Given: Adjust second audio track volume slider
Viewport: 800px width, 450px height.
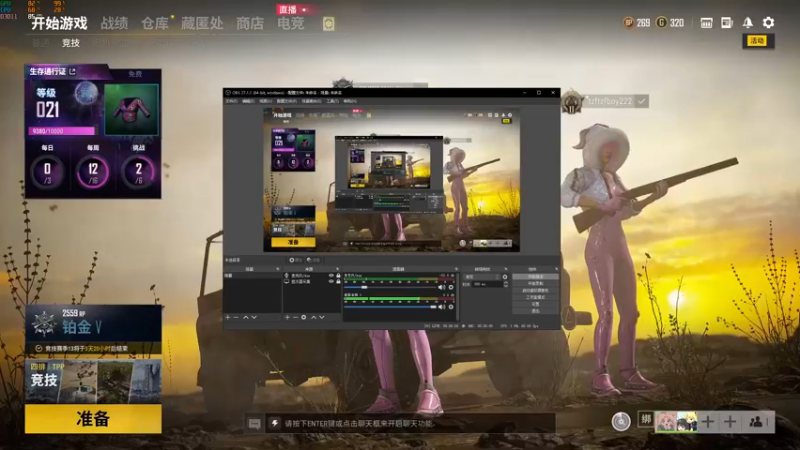Looking at the screenshot, I should point(390,307).
